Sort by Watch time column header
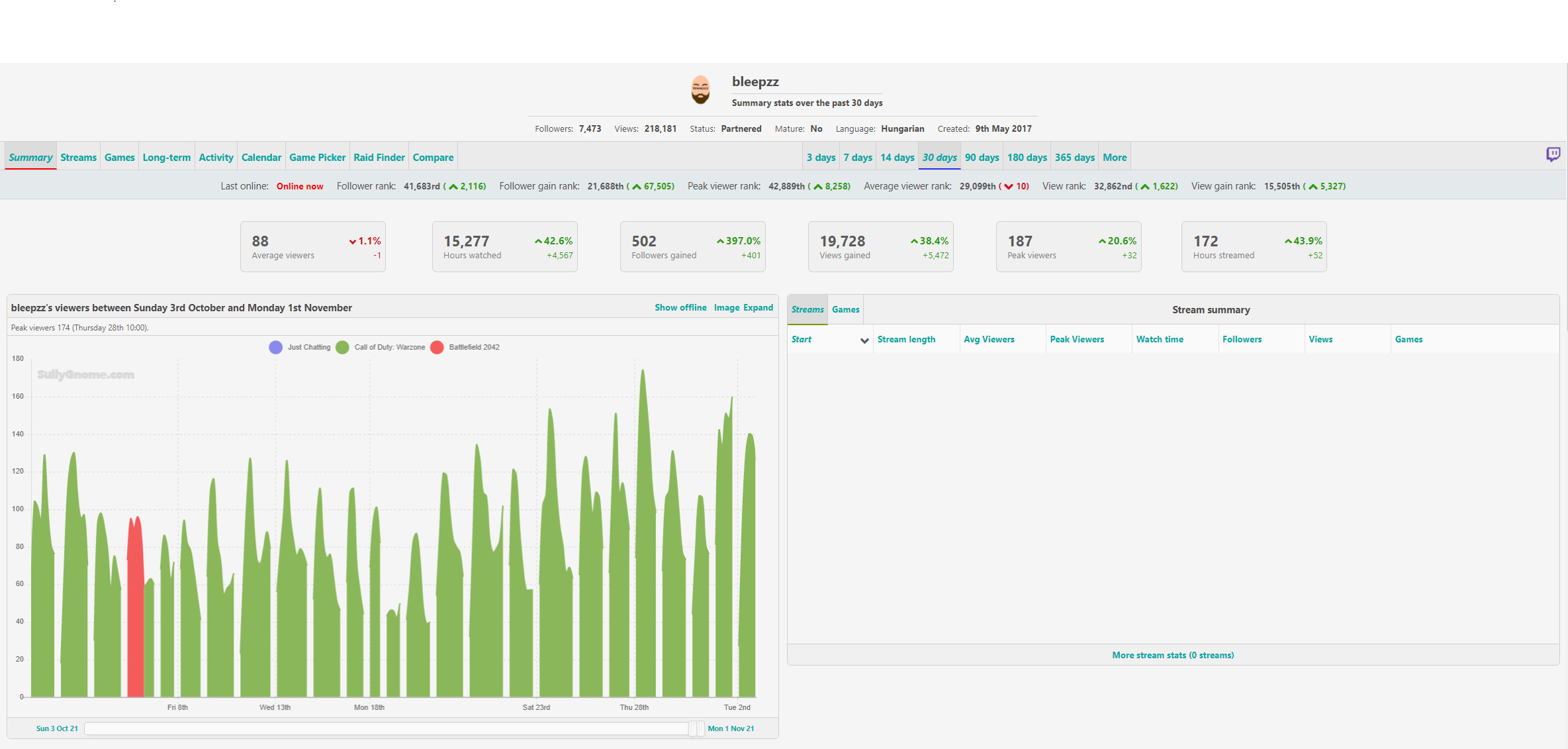The height and width of the screenshot is (749, 1568). point(1159,340)
